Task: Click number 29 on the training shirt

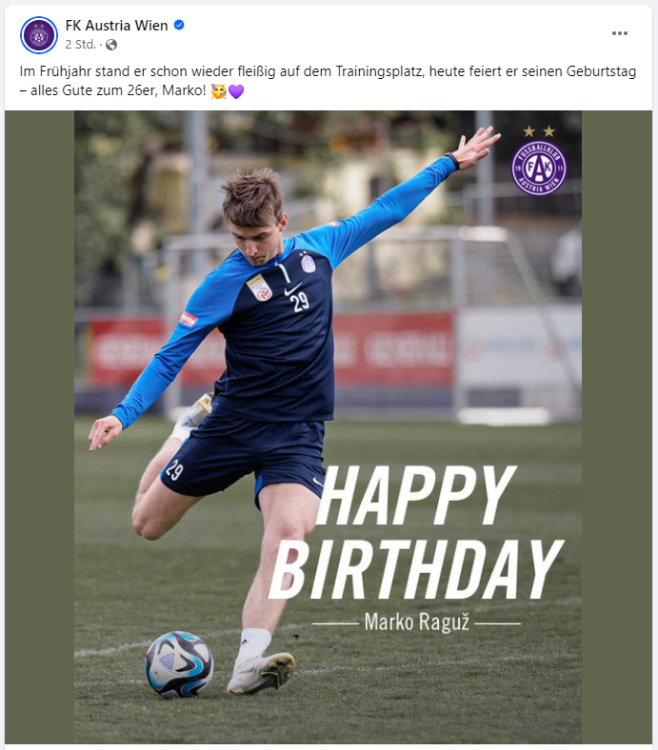Action: point(301,301)
